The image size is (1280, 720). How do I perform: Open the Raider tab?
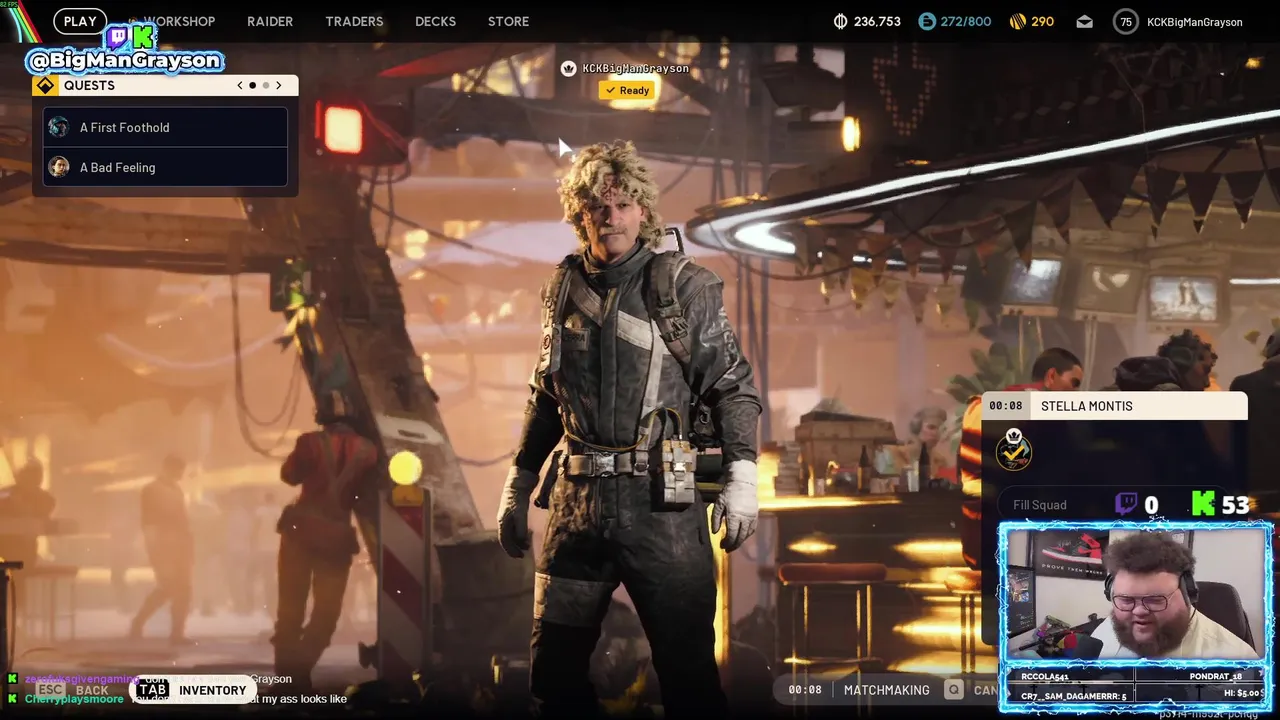[270, 21]
